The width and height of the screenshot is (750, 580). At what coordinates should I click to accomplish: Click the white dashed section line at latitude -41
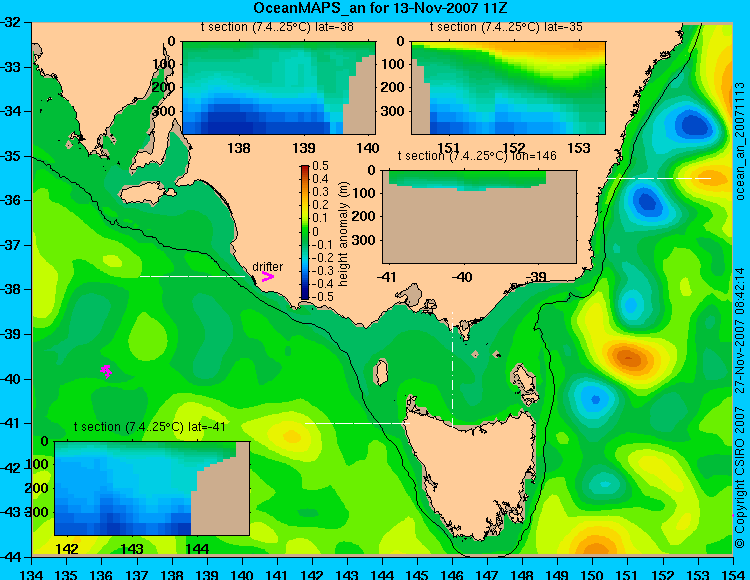click(x=357, y=423)
